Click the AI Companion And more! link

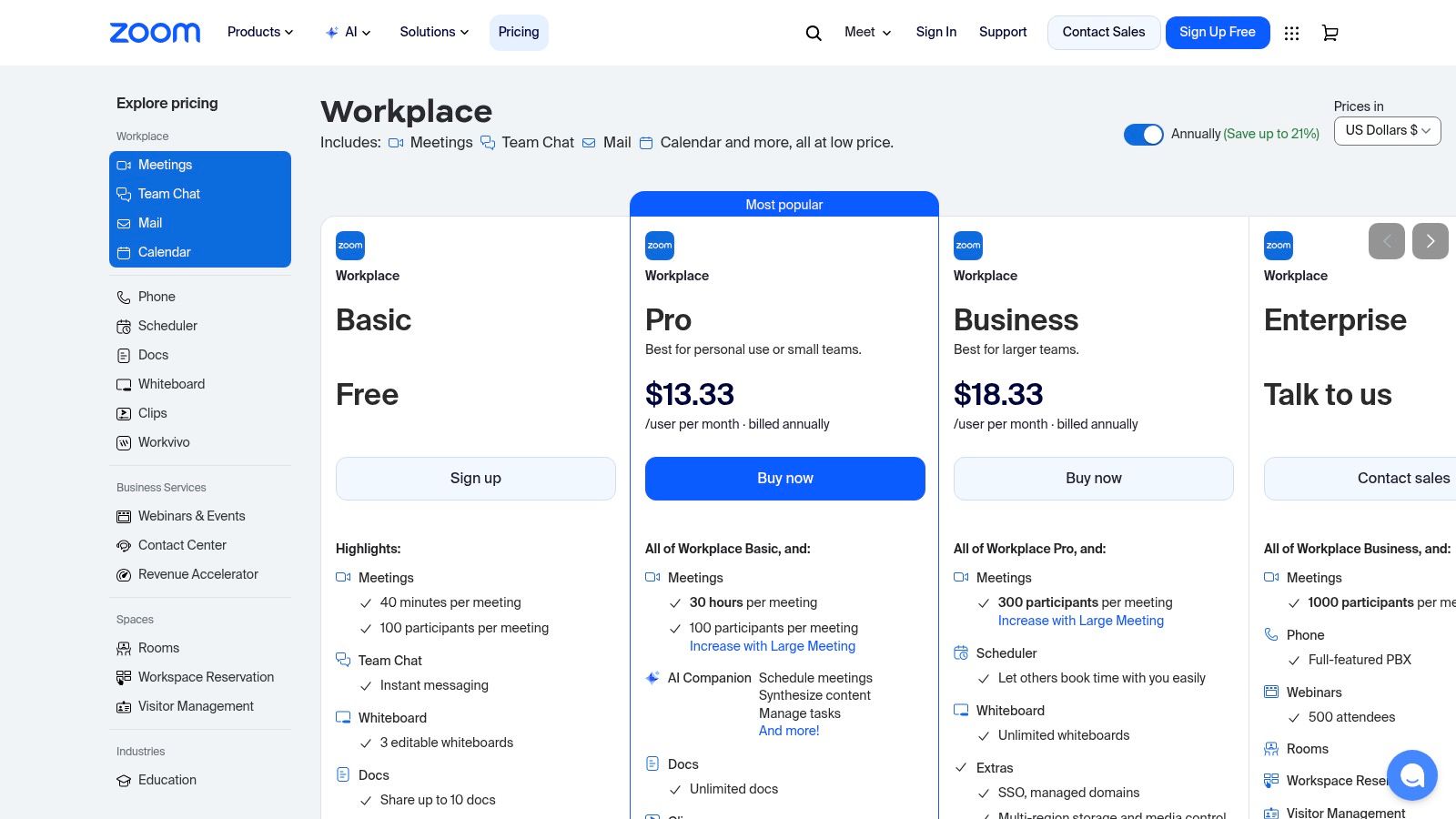[x=789, y=731]
